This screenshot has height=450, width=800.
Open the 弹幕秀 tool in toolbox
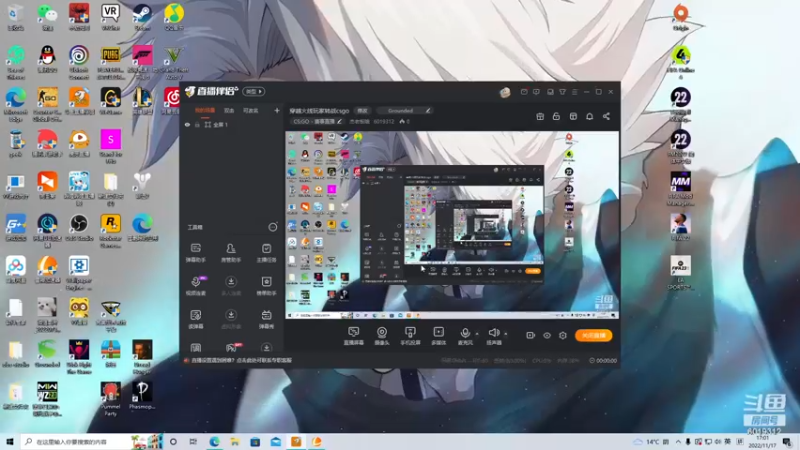pyautogui.click(x=266, y=319)
